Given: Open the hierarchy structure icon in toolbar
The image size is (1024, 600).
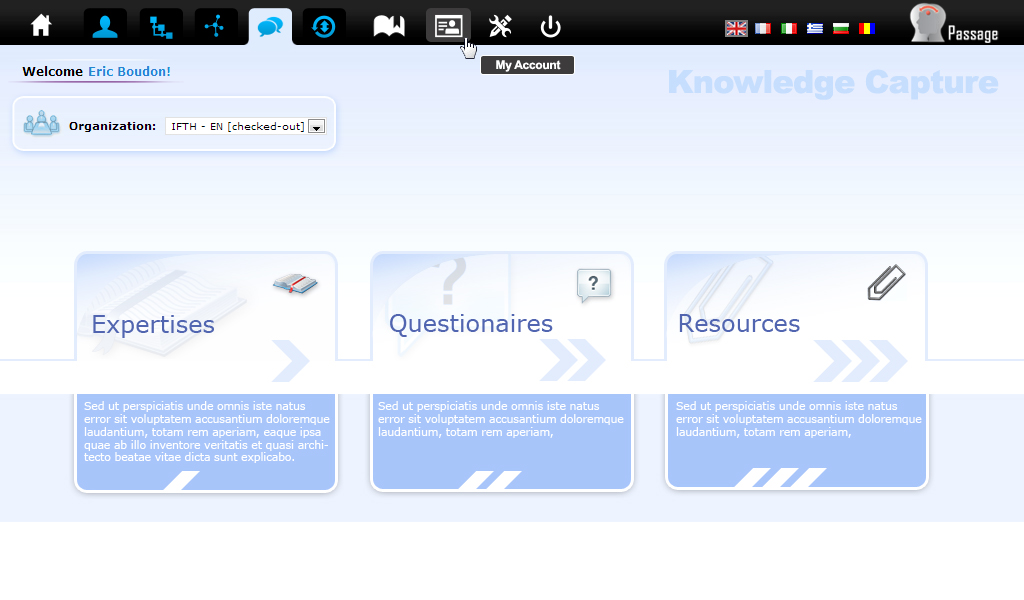Looking at the screenshot, I should 161,26.
